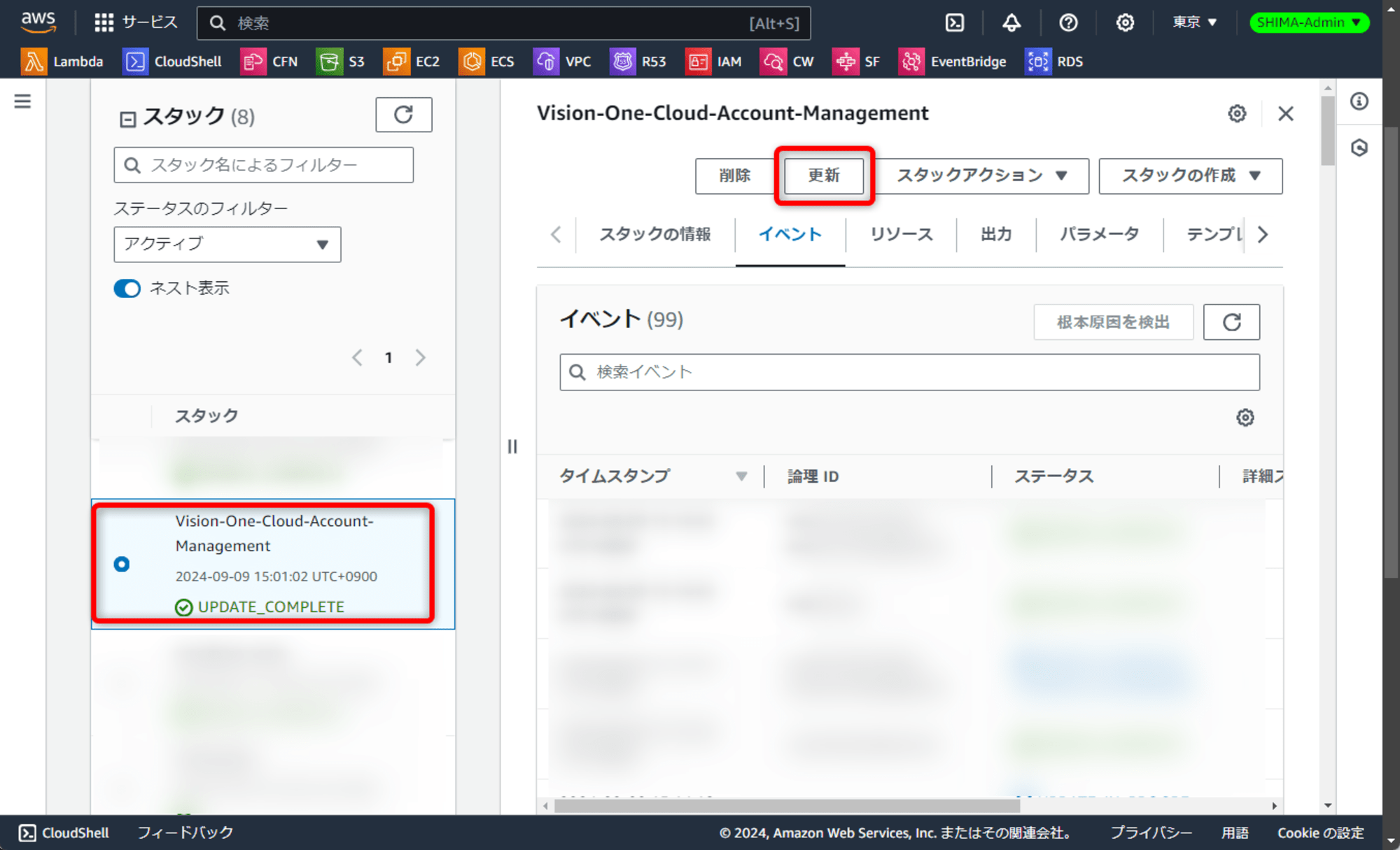Open stack detail preferences gear
The image size is (1400, 850).
click(x=1237, y=113)
